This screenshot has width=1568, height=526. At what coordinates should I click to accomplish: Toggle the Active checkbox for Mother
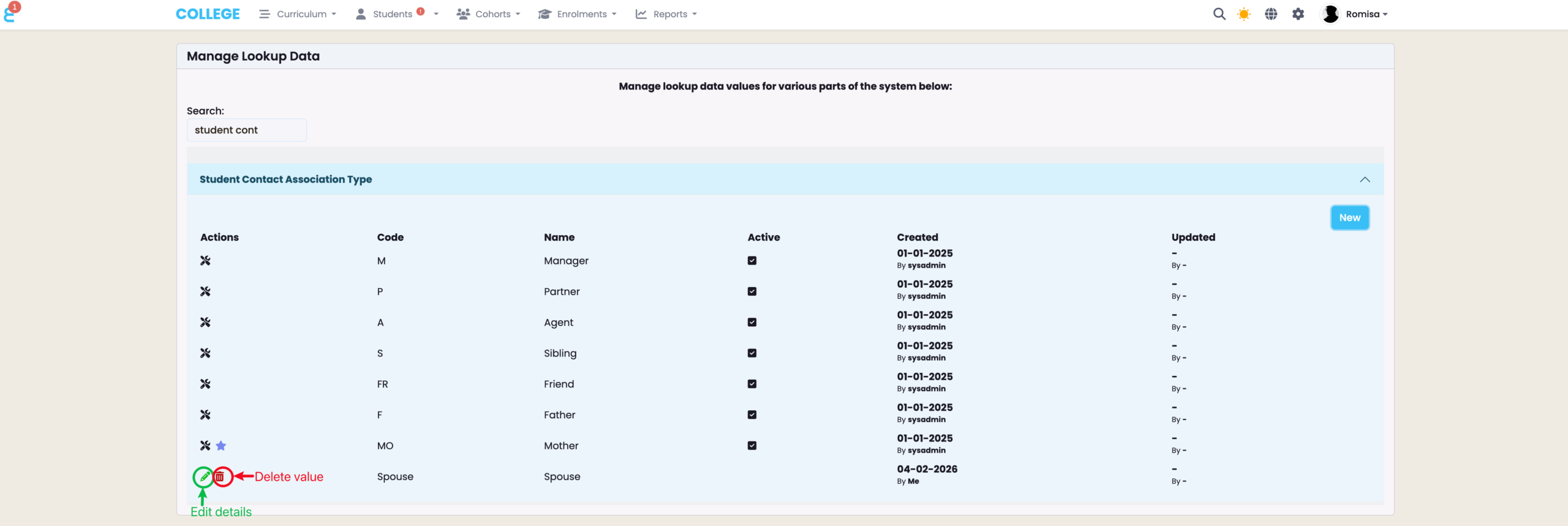click(752, 446)
